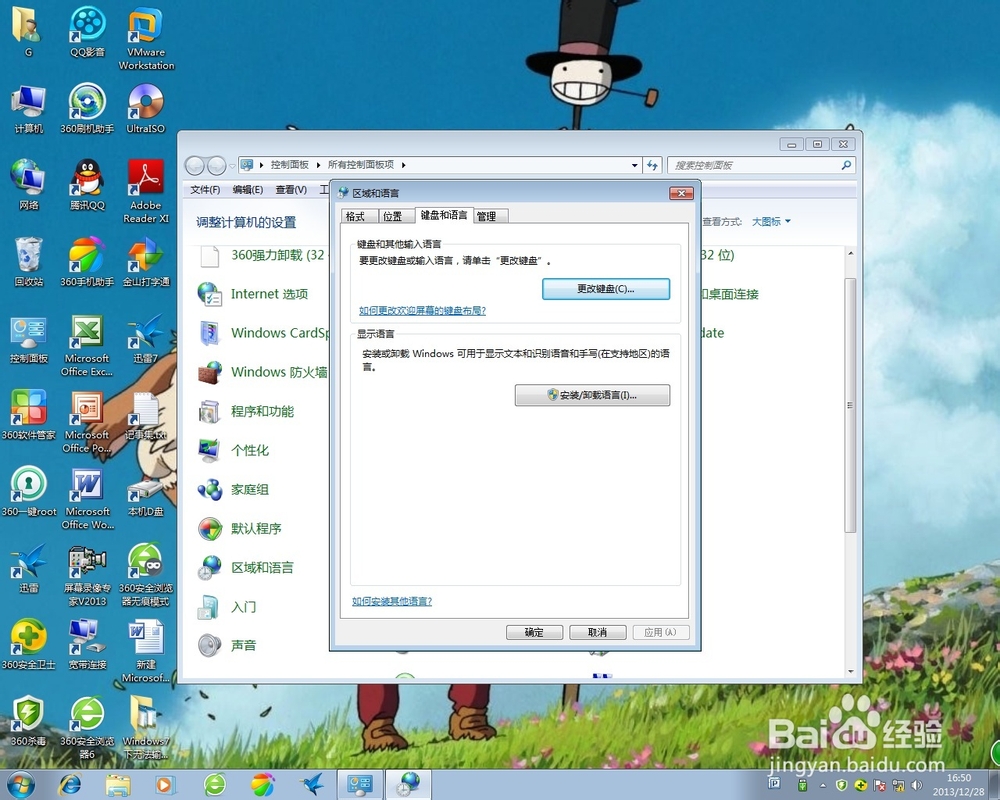Open 360安全浏览器6 desktop icon
1000x800 pixels.
tap(87, 727)
